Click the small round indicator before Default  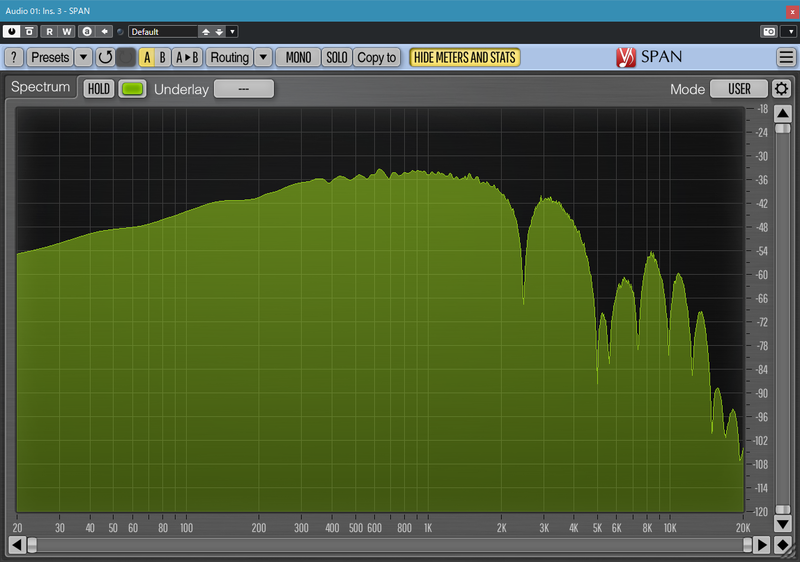(120, 32)
